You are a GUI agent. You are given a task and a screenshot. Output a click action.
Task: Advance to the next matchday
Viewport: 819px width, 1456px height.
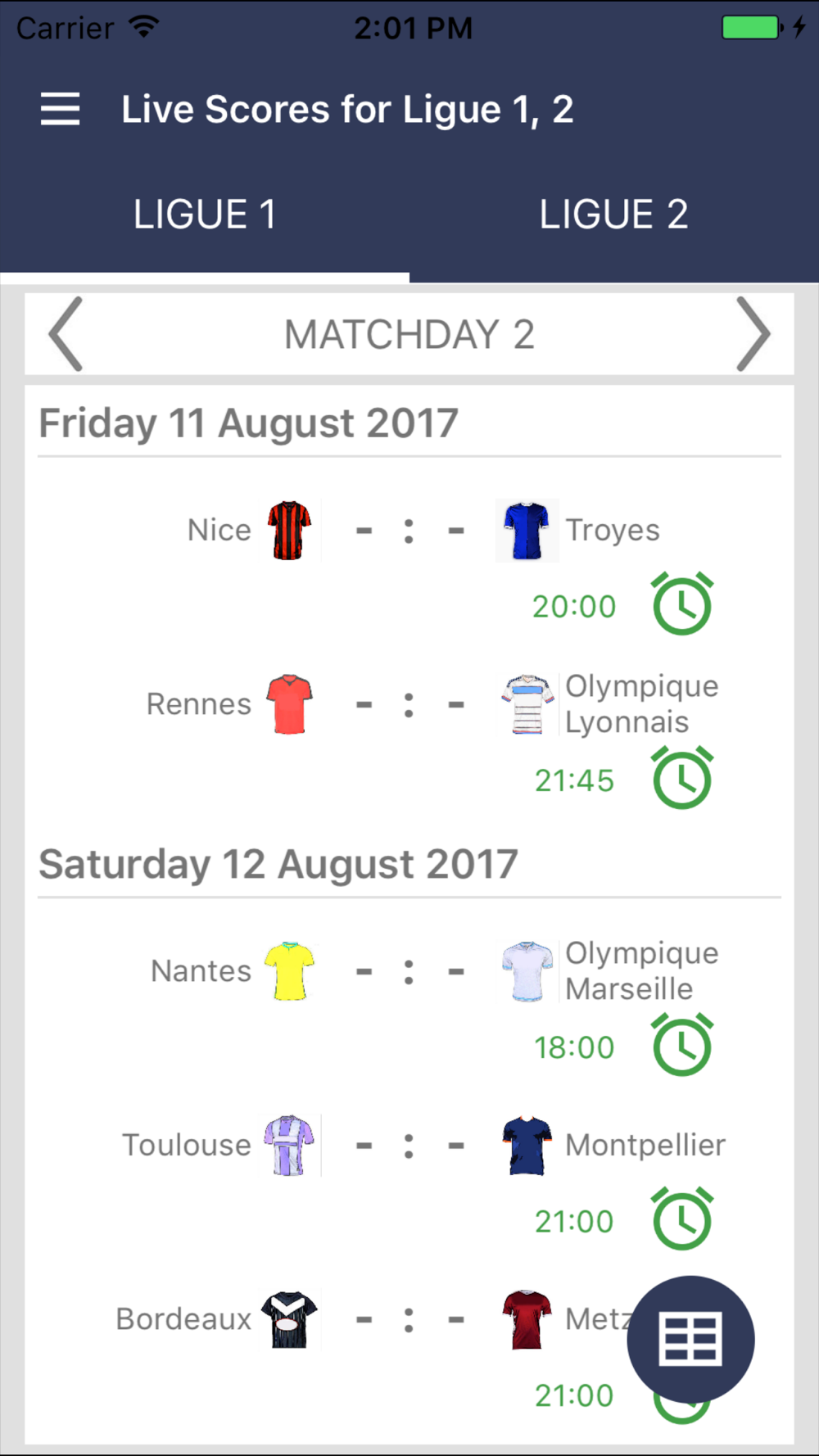click(x=753, y=334)
